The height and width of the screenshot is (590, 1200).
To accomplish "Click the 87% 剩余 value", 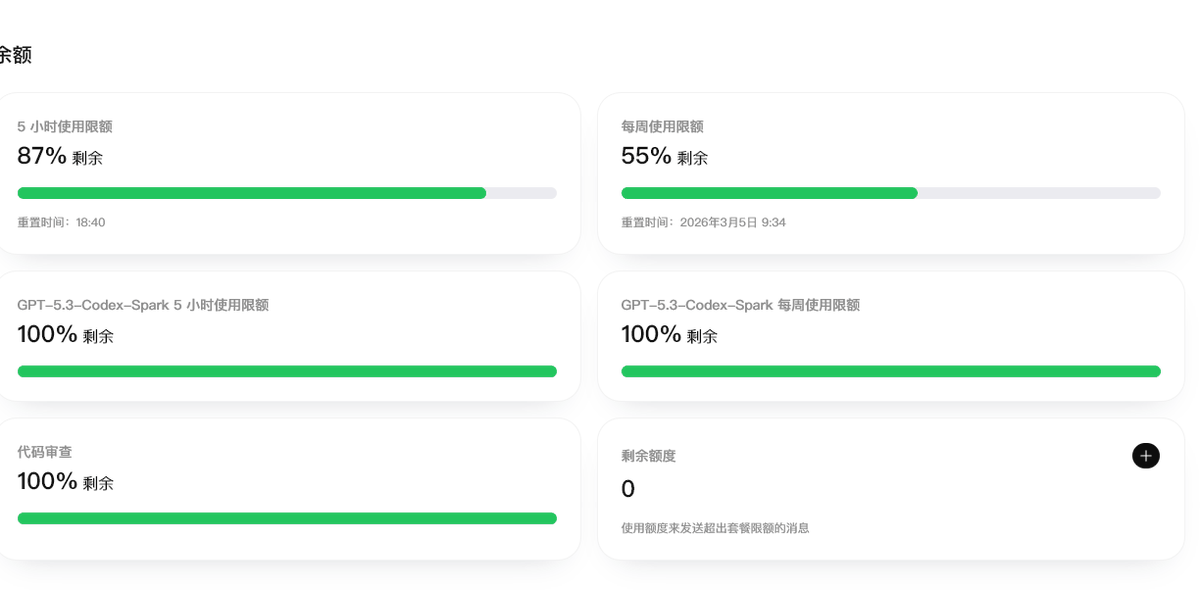I will click(60, 156).
